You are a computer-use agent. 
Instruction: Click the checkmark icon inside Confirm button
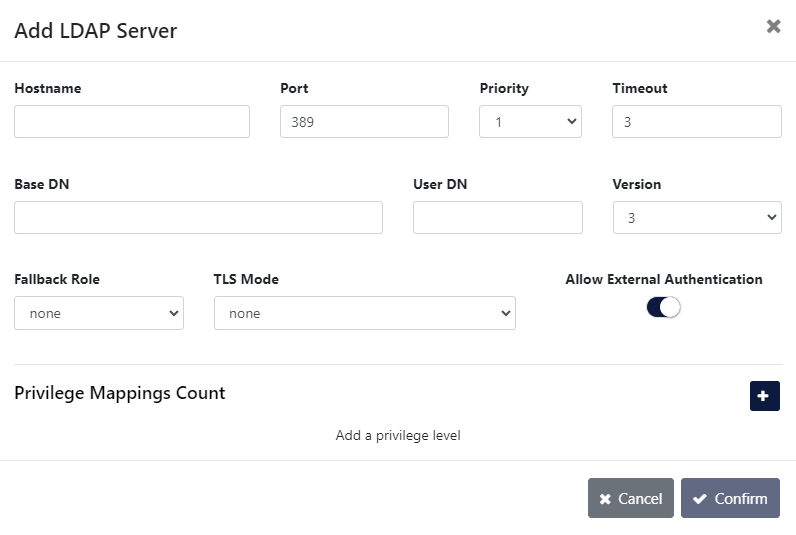pyautogui.click(x=700, y=499)
